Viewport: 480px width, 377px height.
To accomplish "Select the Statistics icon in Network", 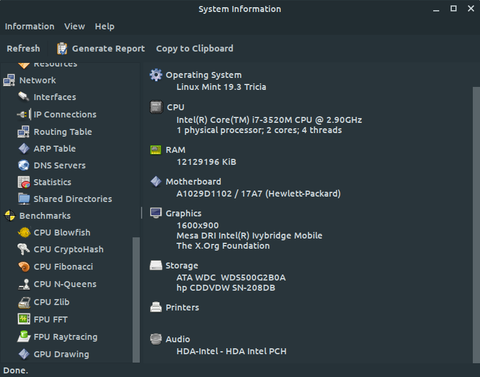I will (24, 182).
